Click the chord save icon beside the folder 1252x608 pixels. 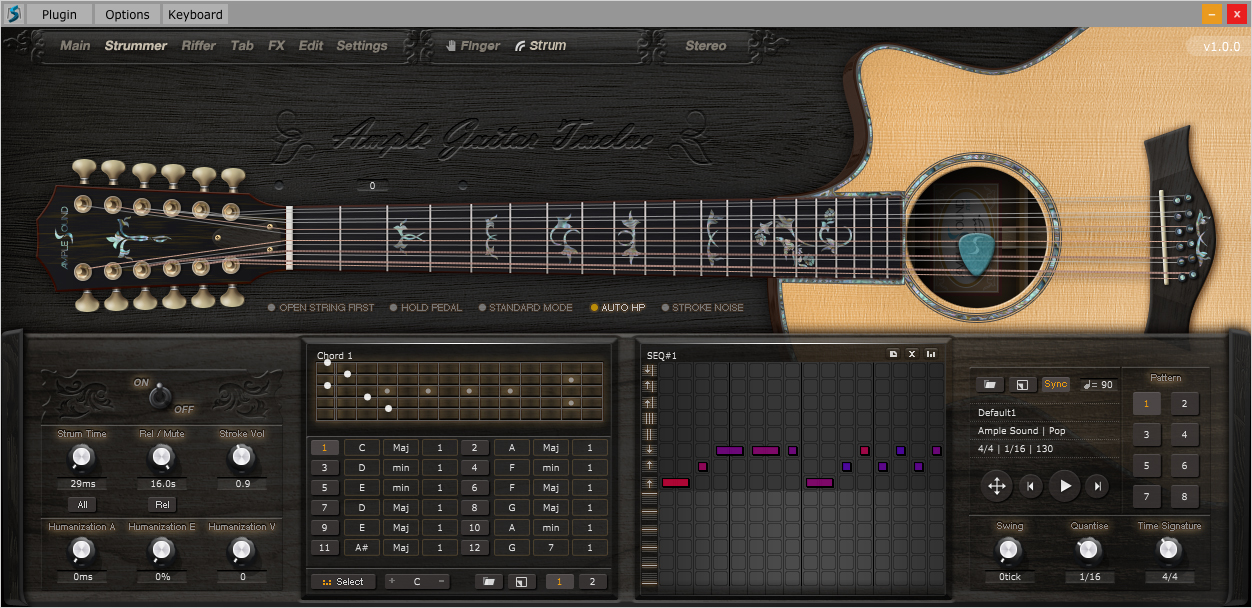click(521, 581)
